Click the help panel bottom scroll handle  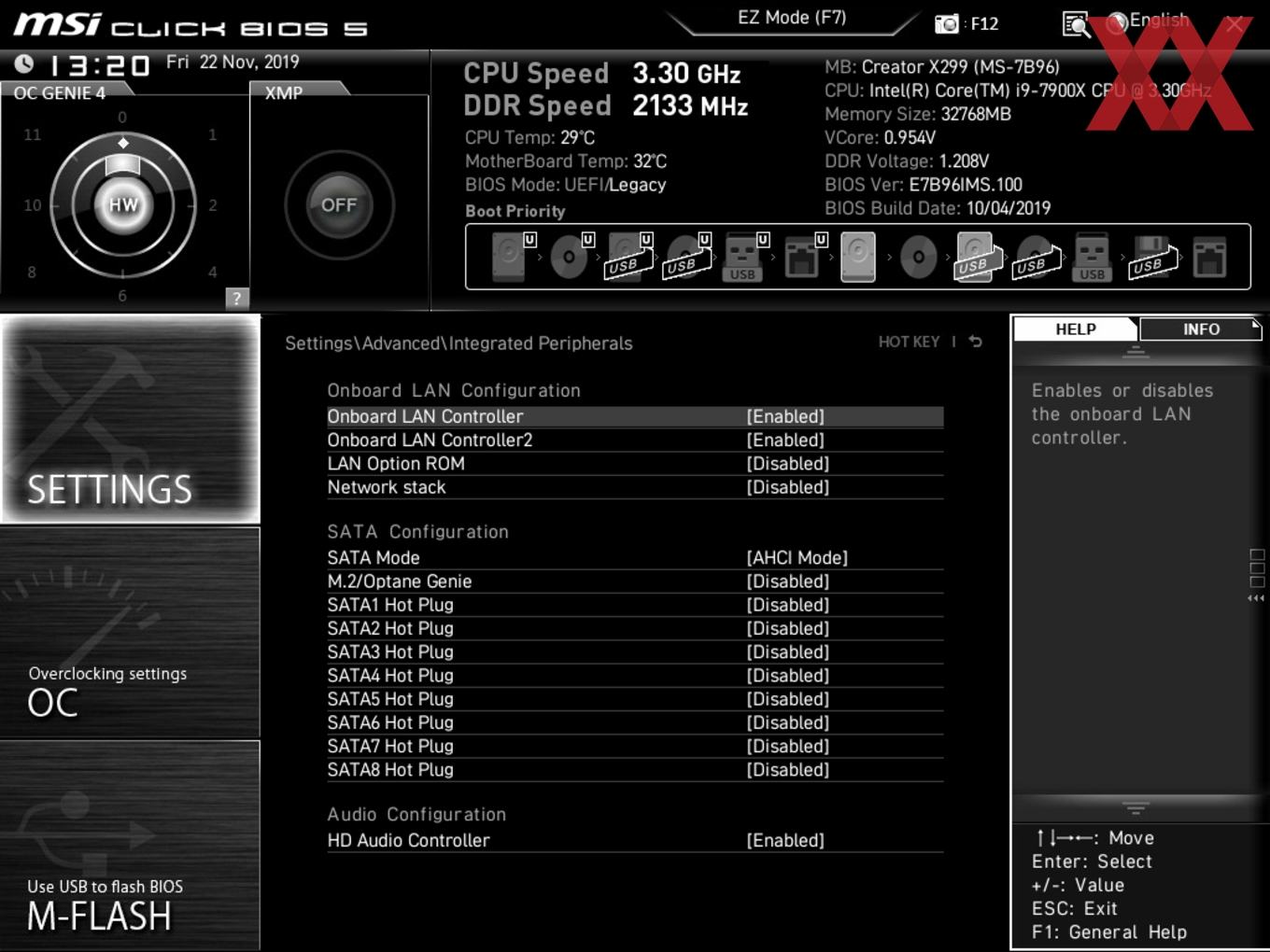point(1136,807)
